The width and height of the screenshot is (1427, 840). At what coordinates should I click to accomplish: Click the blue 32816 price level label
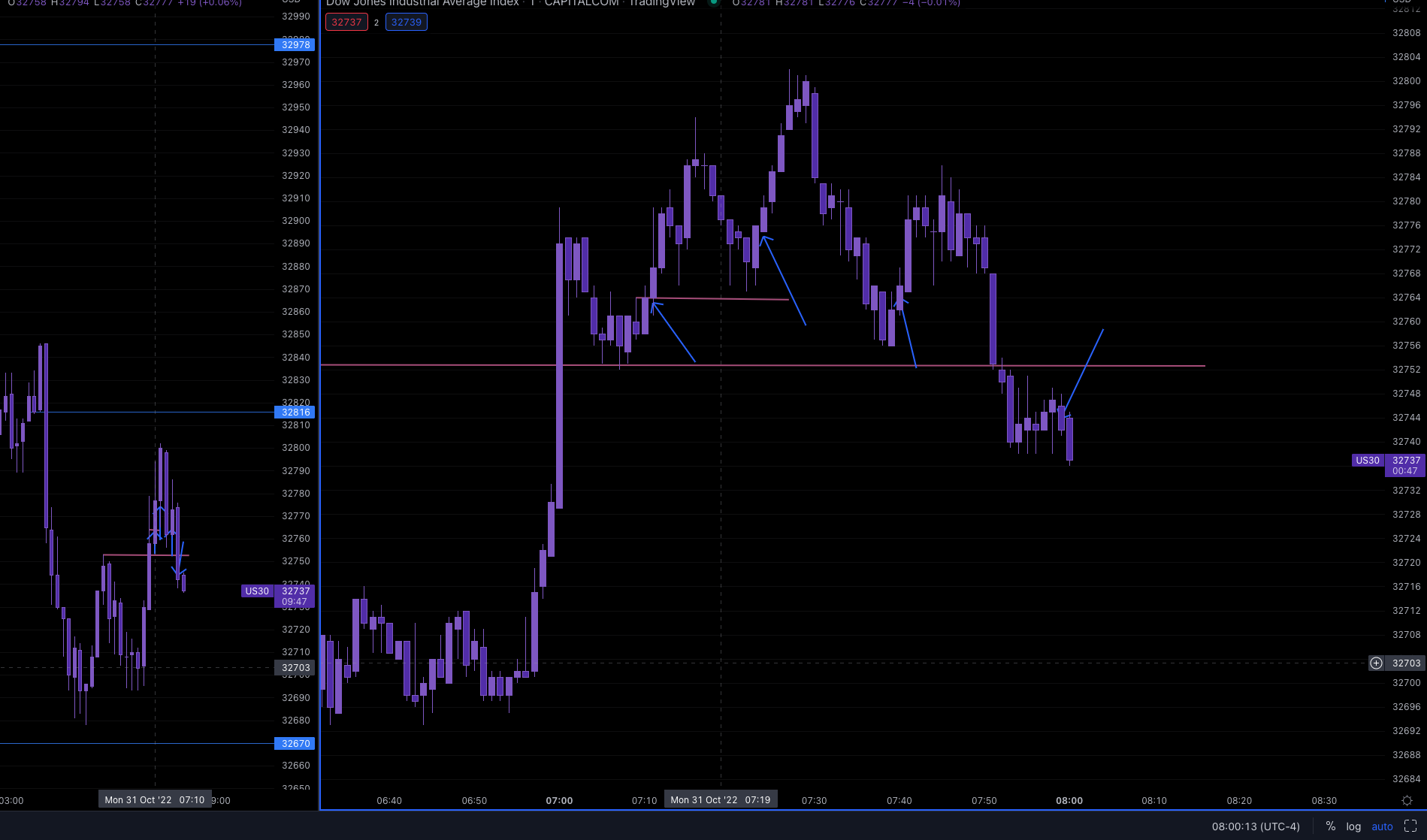coord(295,412)
